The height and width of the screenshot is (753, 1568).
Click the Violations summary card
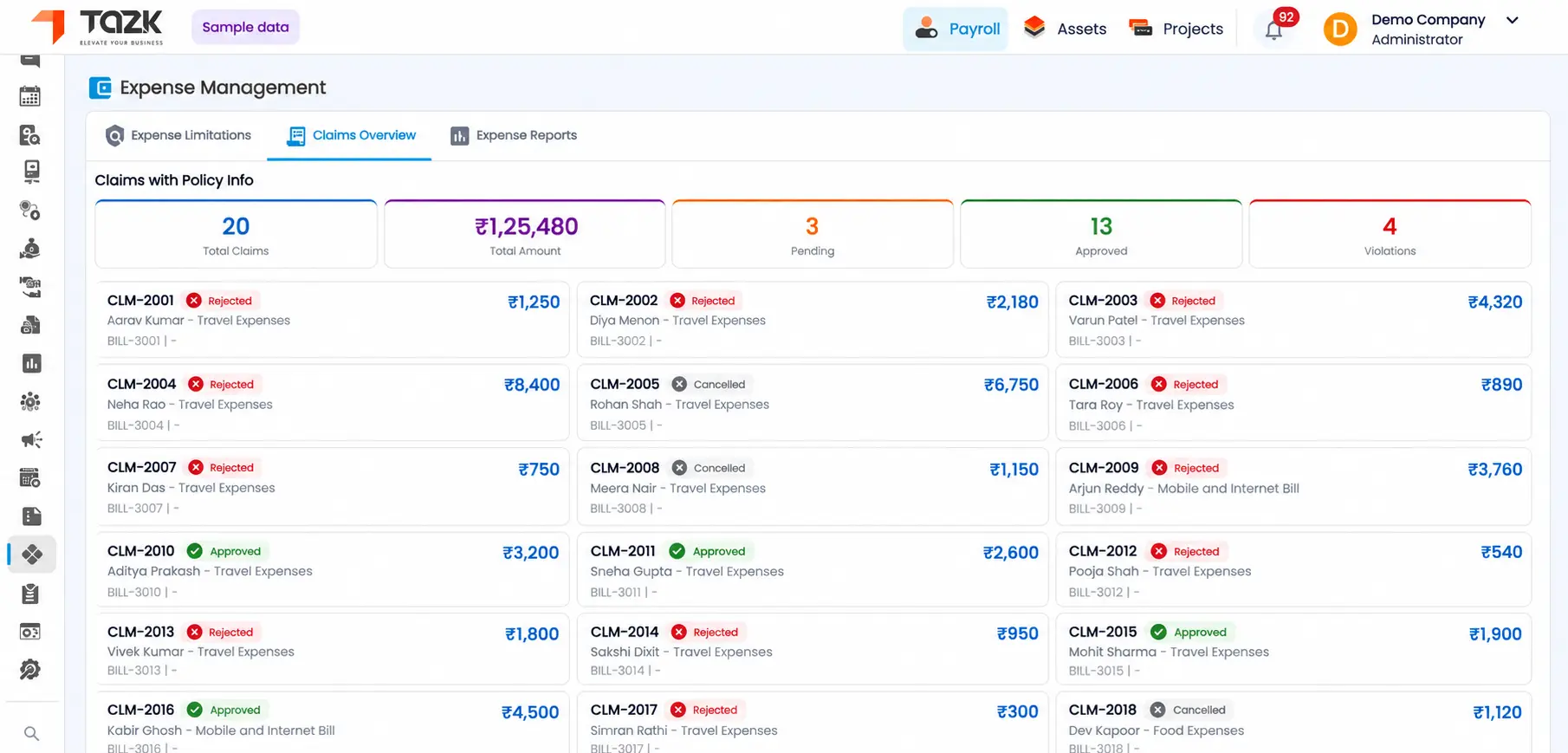[1390, 234]
